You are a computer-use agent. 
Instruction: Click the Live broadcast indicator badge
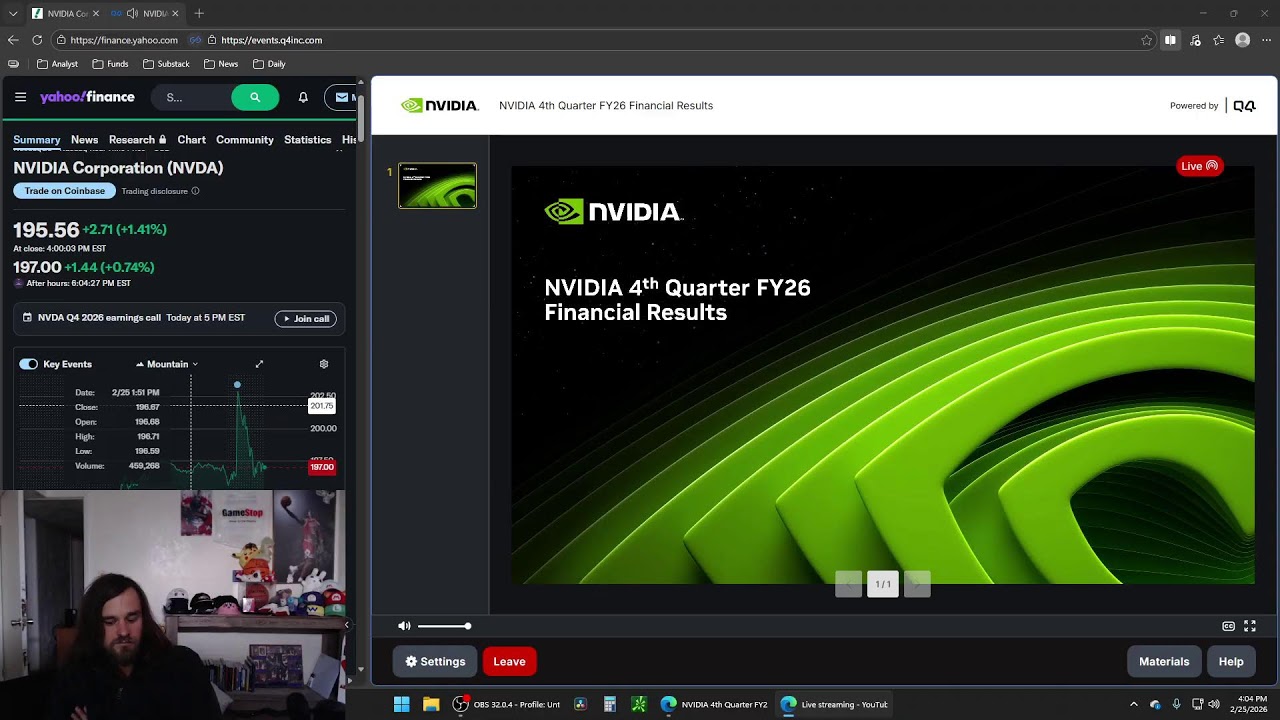point(1199,166)
